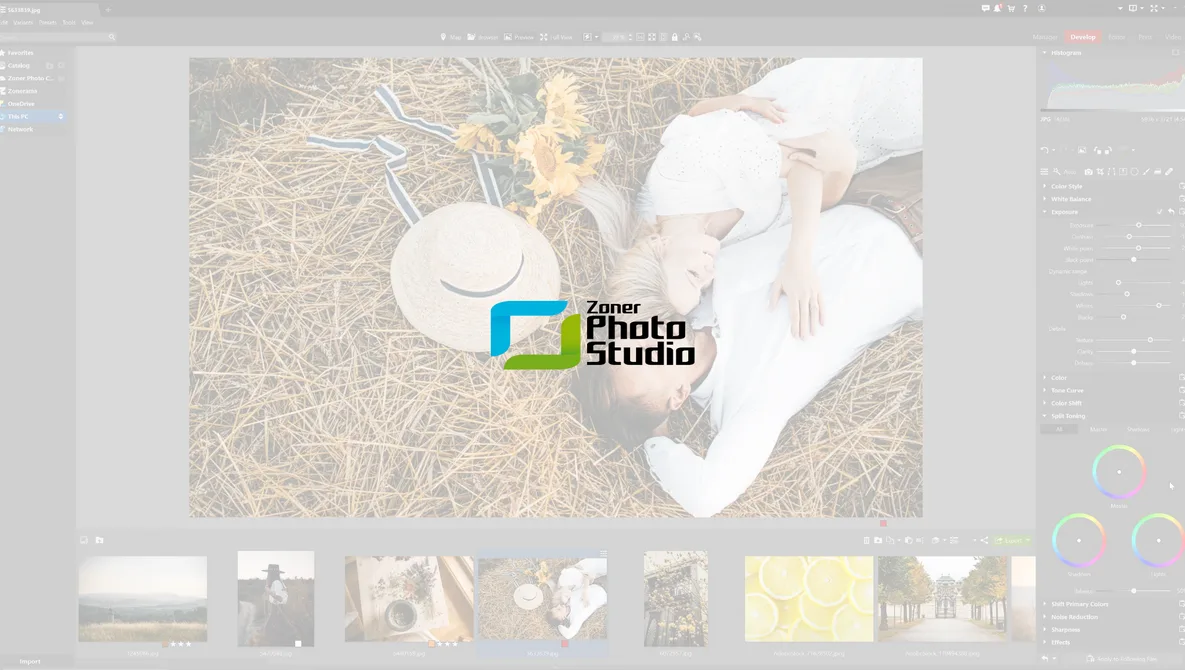Adjust the Exposure slider handle
Screen dimensions: 1185x670
pyautogui.click(x=1138, y=225)
